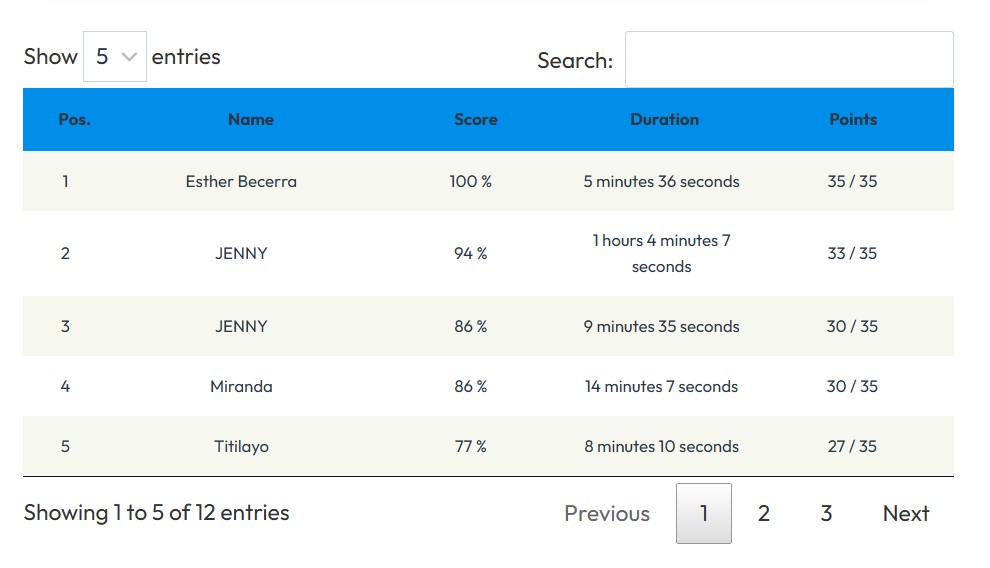Click the 27 / 35 points value
Viewport: 990px width, 568px height.
click(x=852, y=446)
